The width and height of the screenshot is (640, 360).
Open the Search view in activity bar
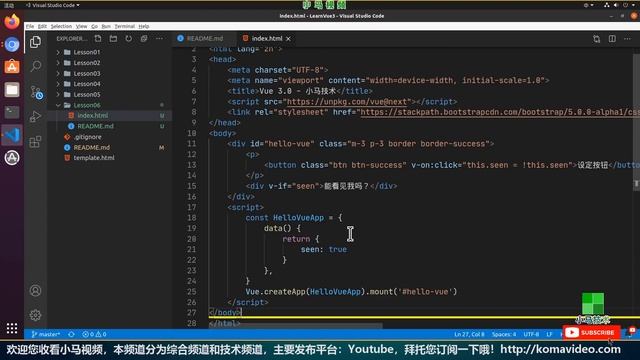[x=36, y=66]
